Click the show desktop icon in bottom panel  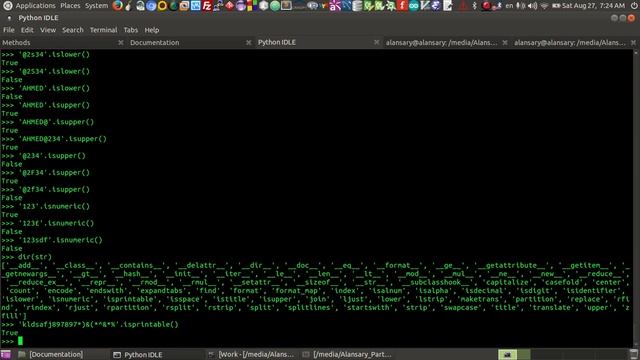pos(6,354)
